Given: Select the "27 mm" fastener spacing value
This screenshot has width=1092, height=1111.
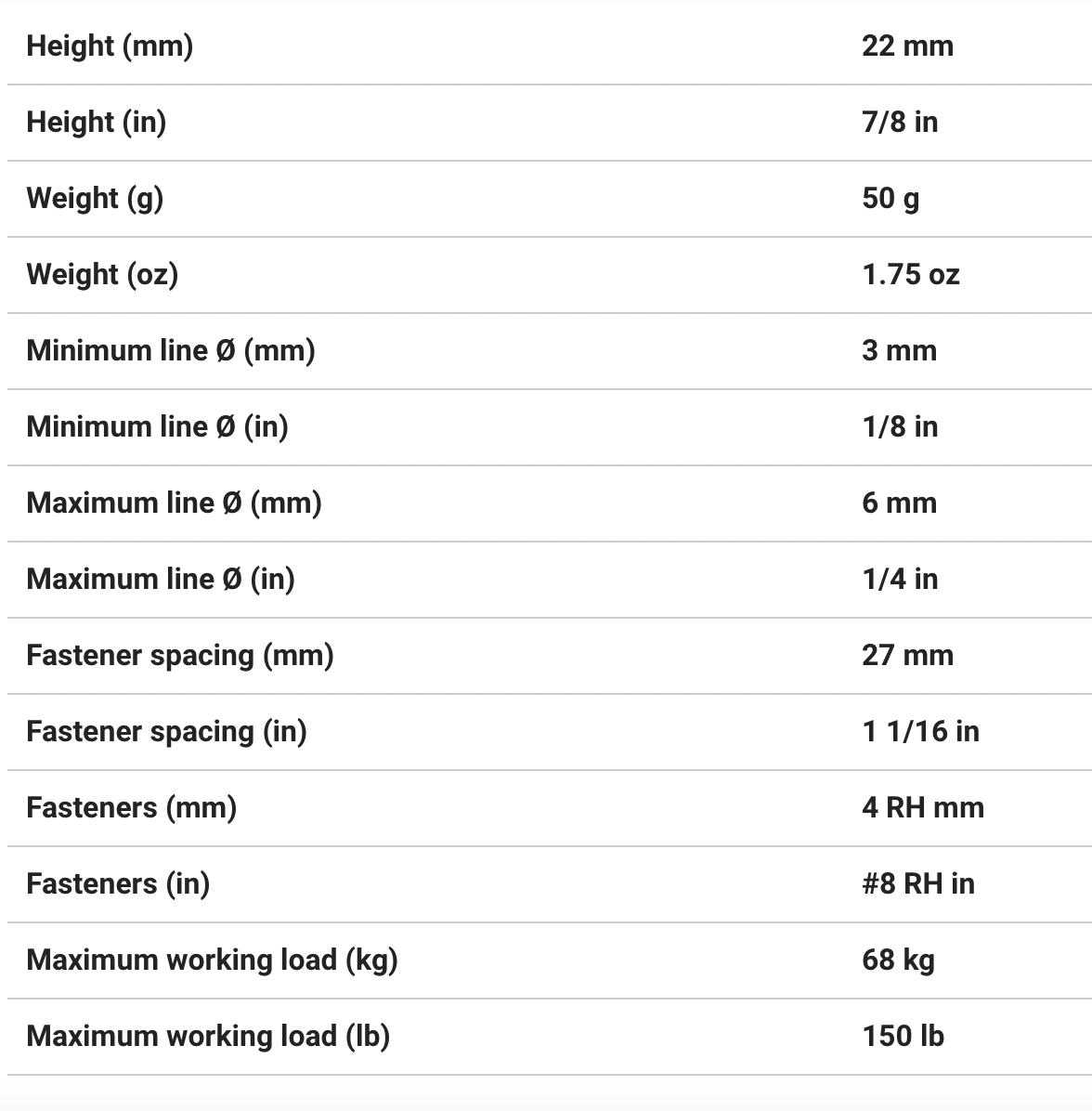Looking at the screenshot, I should click(907, 655).
